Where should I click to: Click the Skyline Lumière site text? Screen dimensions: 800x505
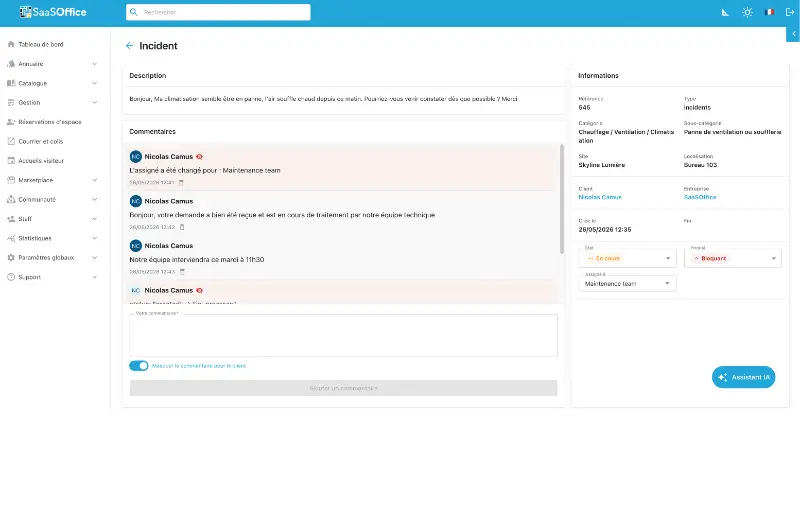click(x=602, y=165)
